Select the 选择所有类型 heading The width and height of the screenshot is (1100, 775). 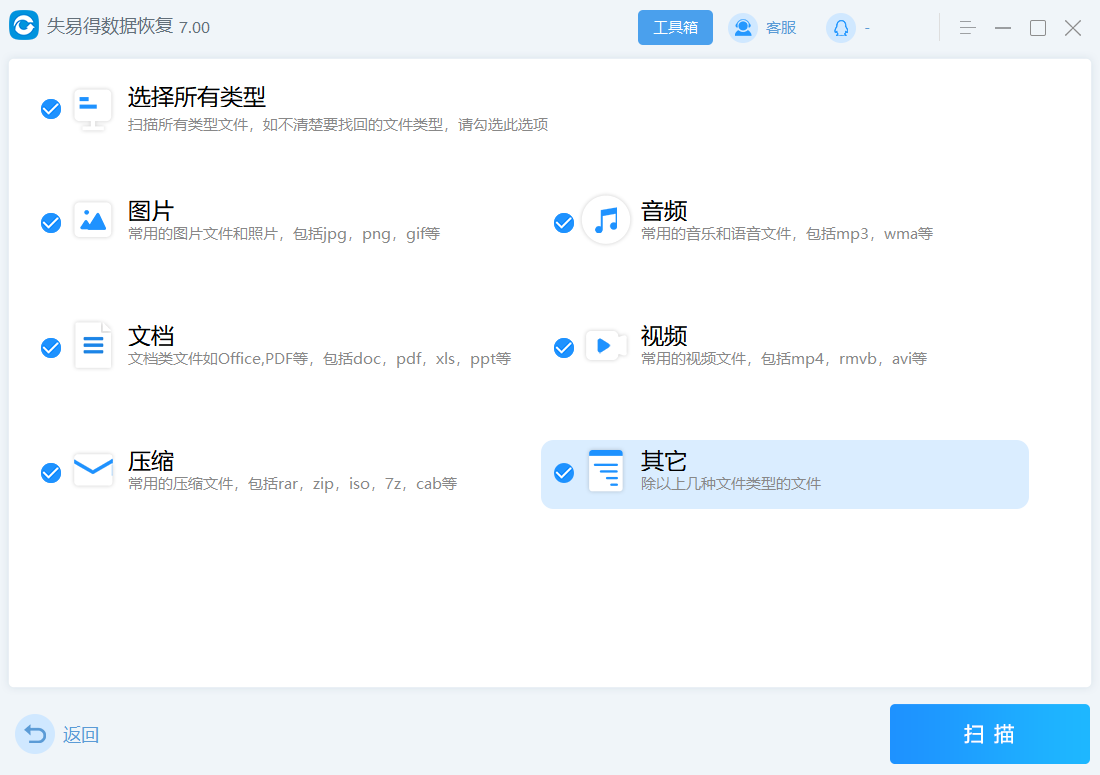(196, 97)
